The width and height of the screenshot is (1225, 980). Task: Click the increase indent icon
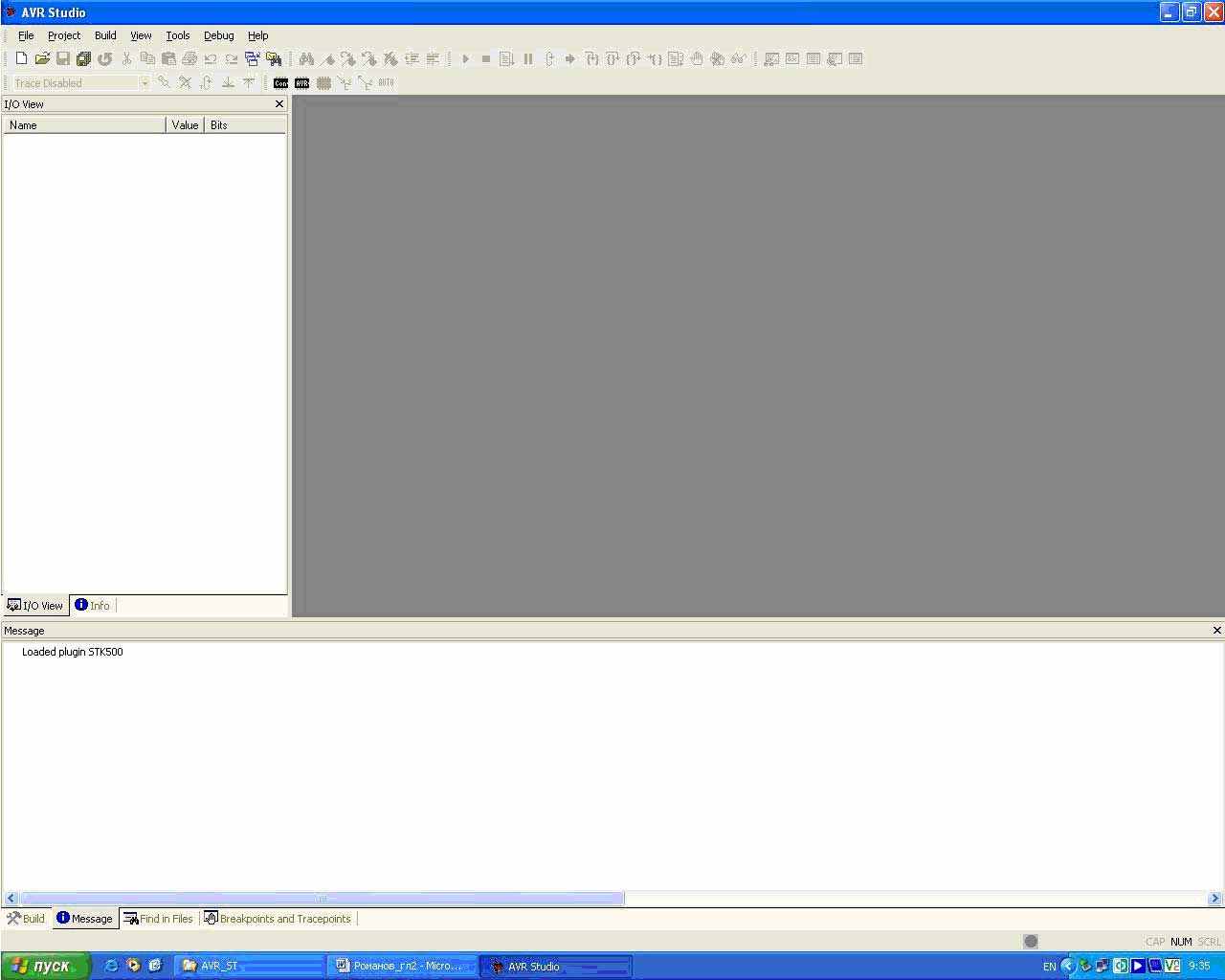coord(412,58)
